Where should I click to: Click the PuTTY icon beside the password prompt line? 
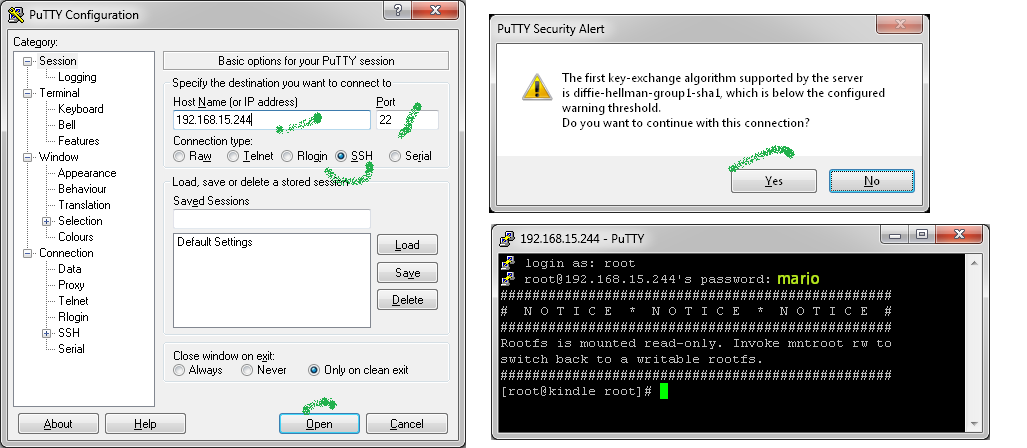[508, 279]
